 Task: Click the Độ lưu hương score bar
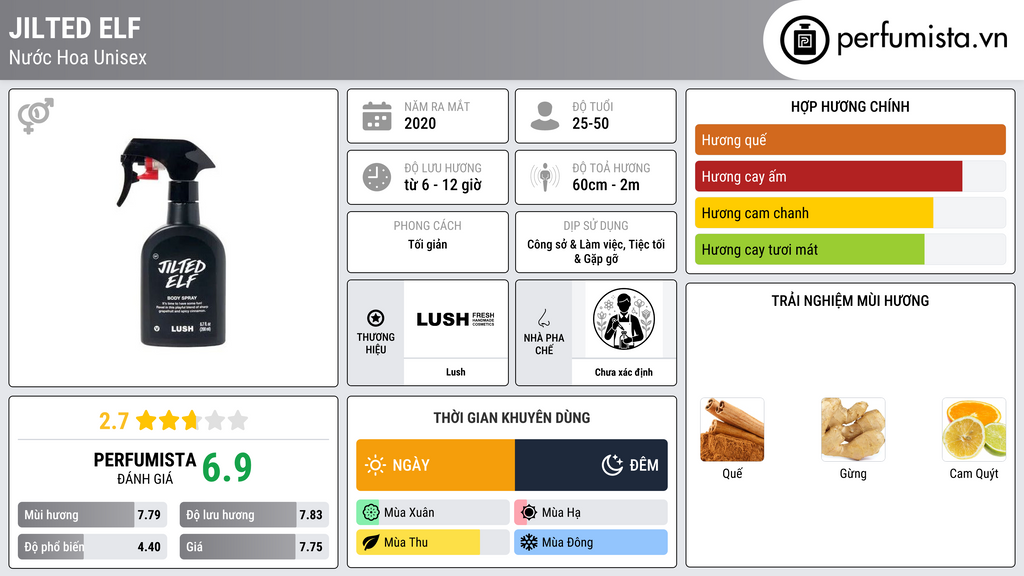coord(254,515)
